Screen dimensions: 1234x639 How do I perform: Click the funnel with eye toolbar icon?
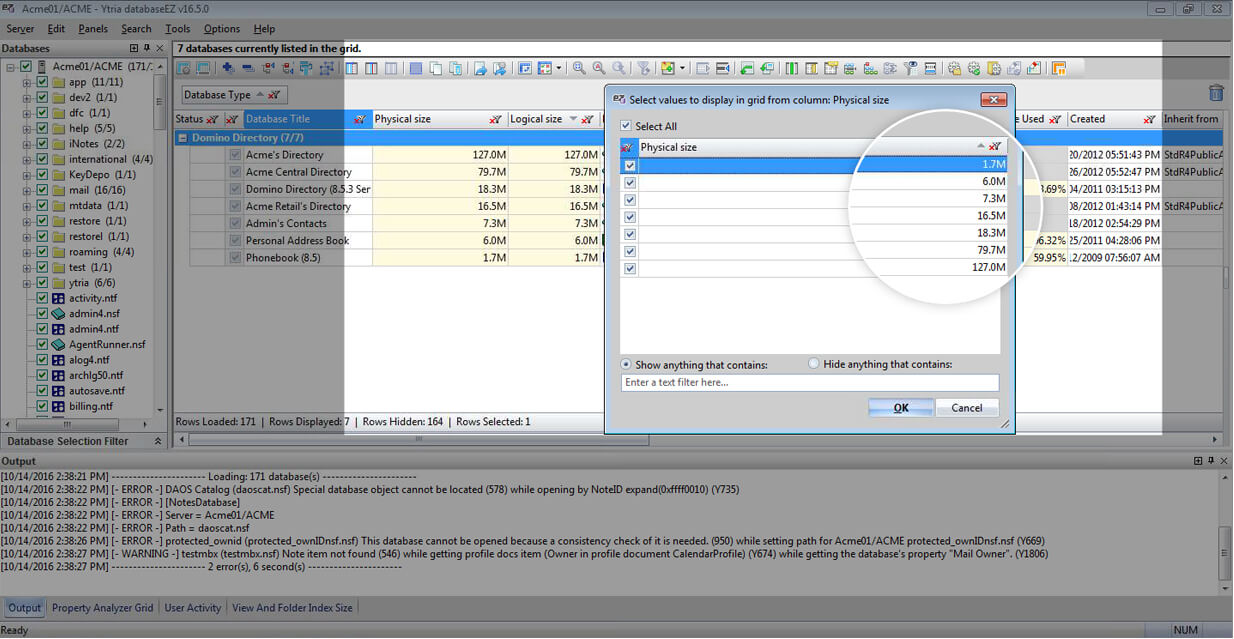909,68
